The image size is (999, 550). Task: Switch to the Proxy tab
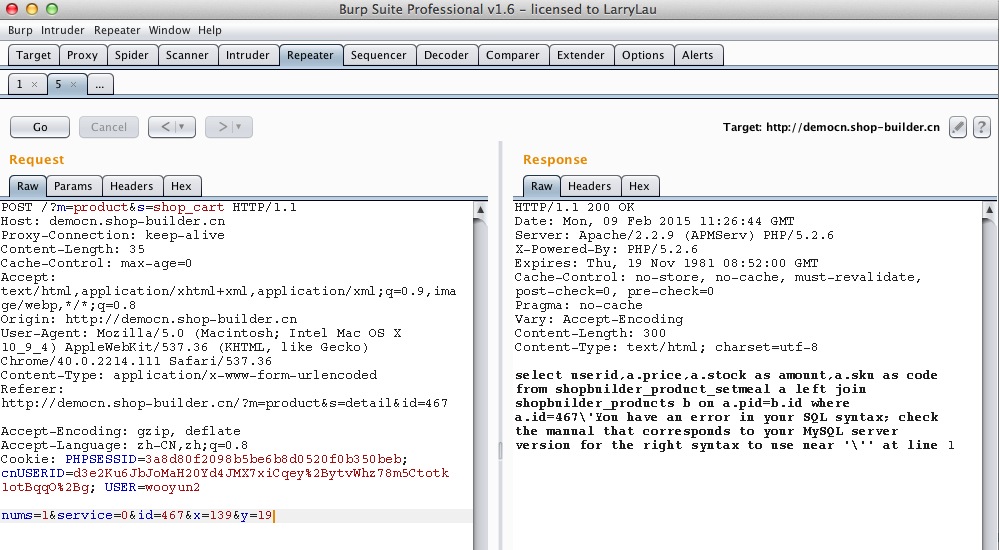(x=83, y=55)
